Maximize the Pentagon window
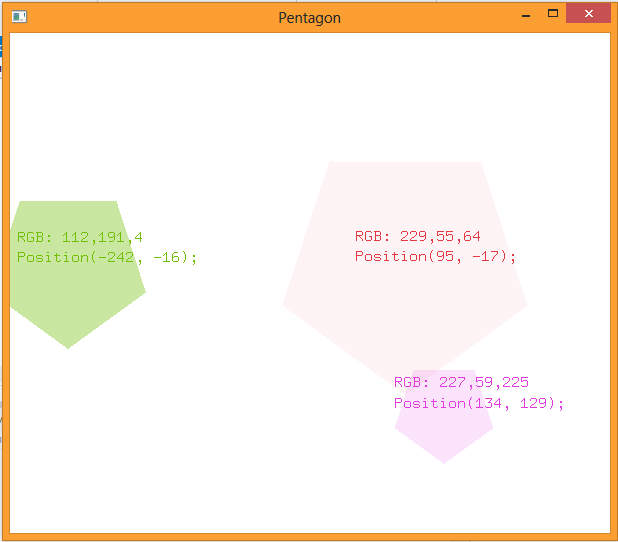 point(553,14)
